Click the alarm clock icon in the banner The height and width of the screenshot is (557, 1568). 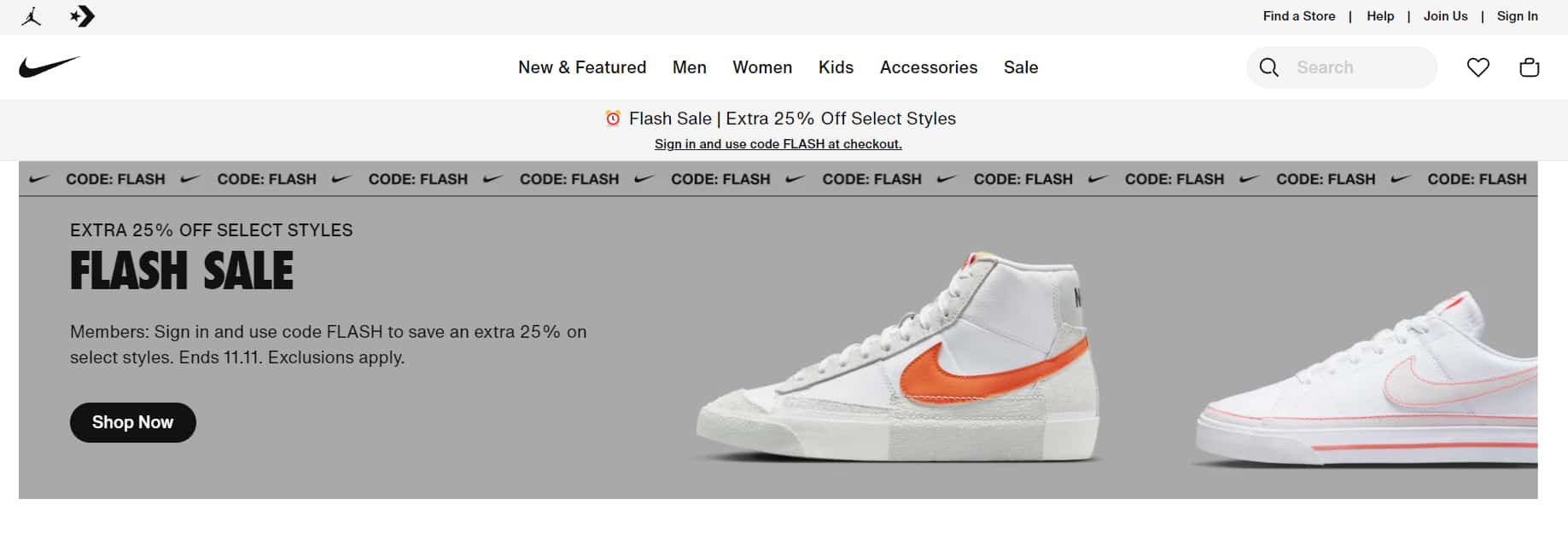point(612,119)
